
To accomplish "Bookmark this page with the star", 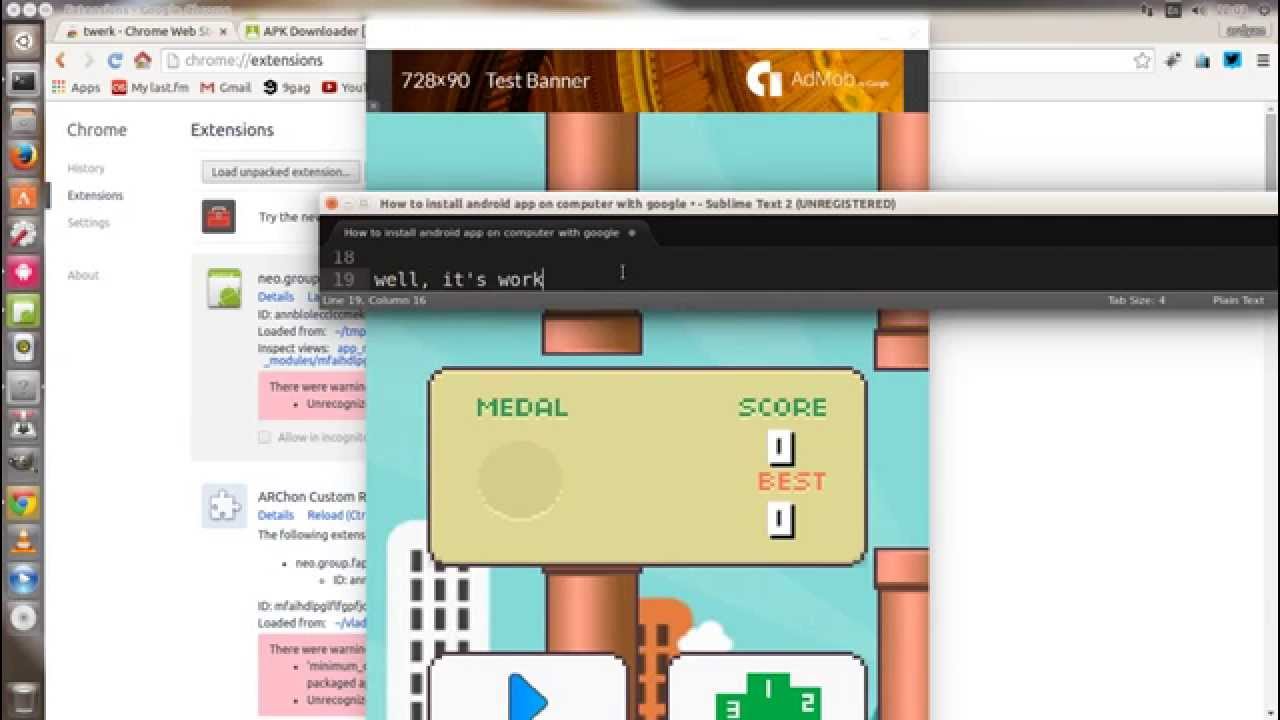I will pos(1142,60).
